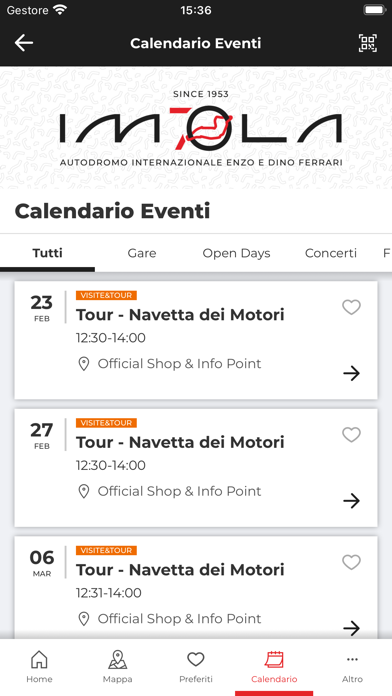Favorite the 23 FEB tour with heart
This screenshot has width=392, height=696.
[351, 307]
